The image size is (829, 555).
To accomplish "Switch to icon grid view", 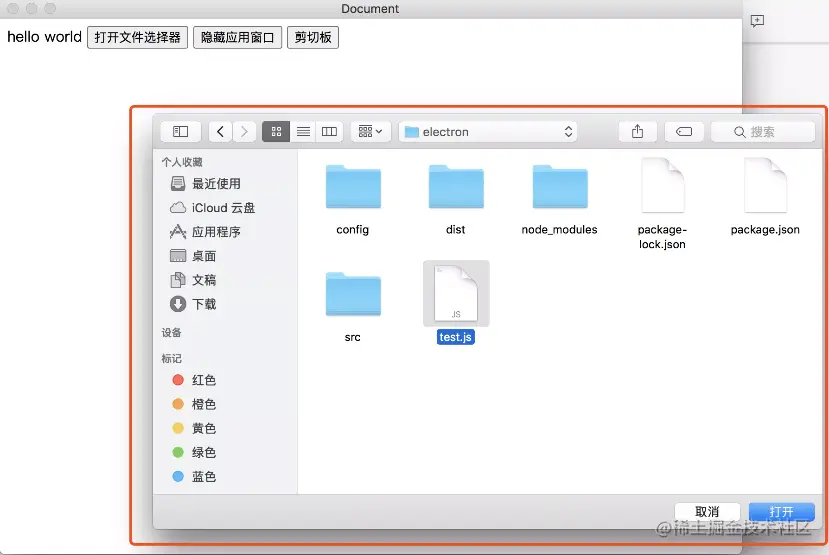I will 276,132.
